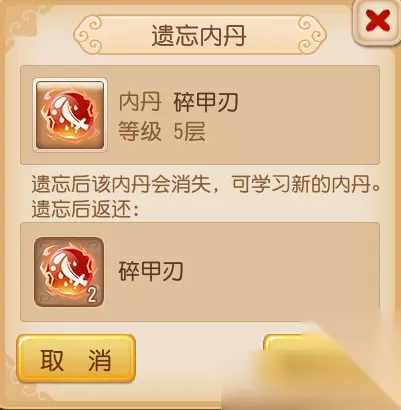Screen dimensions: 401x410
Task: Click the 5层 level value
Action: point(189,131)
